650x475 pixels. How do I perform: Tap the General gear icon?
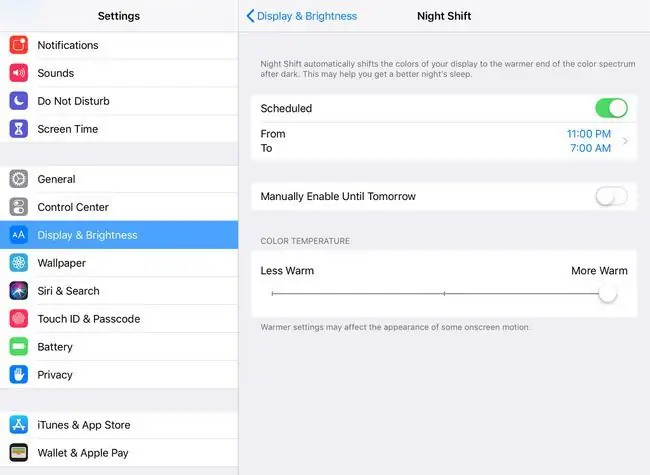[19, 179]
